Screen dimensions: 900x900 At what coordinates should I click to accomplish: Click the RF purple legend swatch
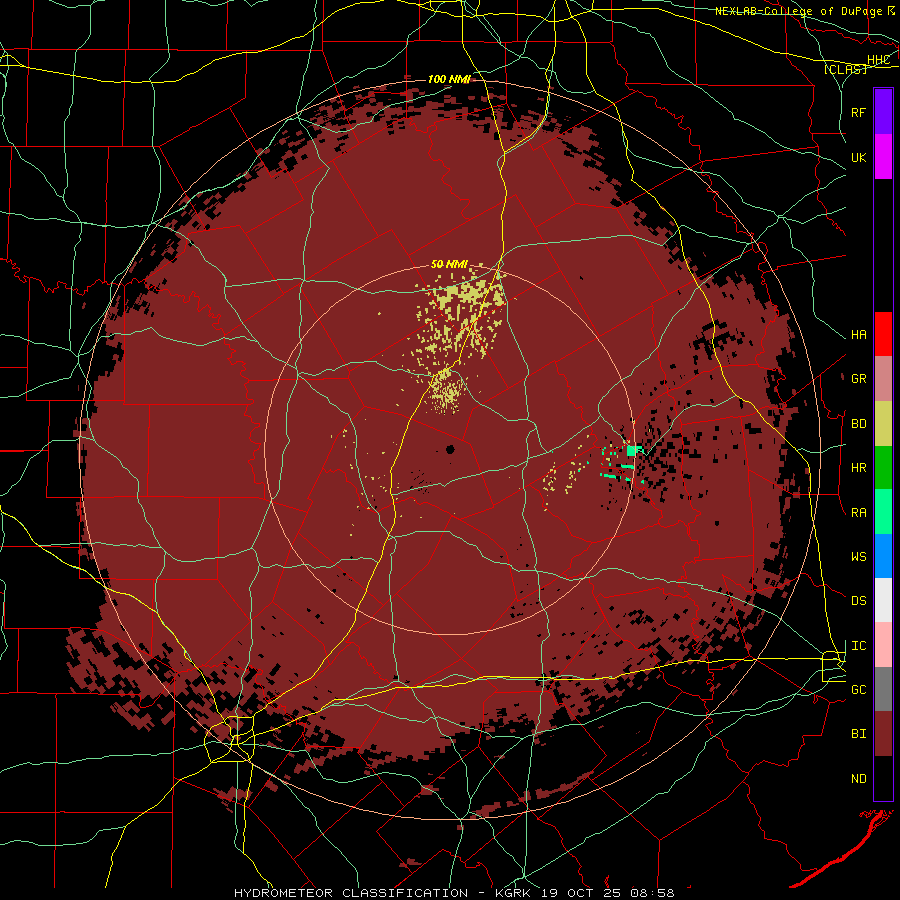[x=883, y=112]
